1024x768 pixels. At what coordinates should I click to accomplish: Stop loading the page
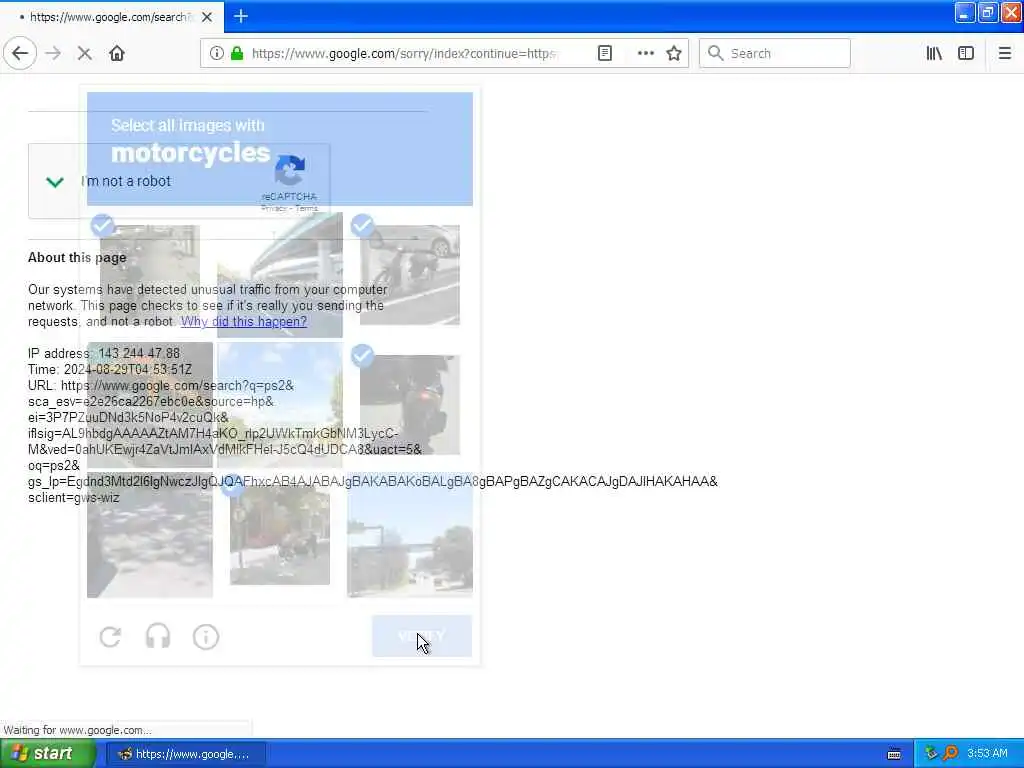tap(84, 54)
